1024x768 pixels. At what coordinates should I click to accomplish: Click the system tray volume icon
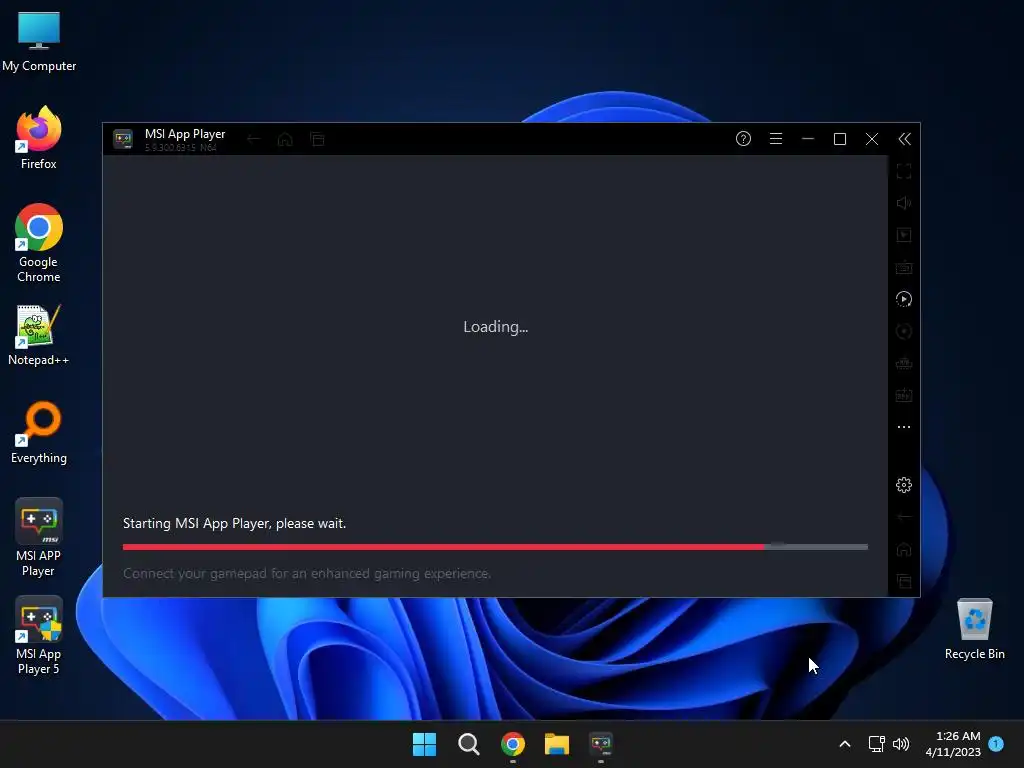pyautogui.click(x=901, y=744)
